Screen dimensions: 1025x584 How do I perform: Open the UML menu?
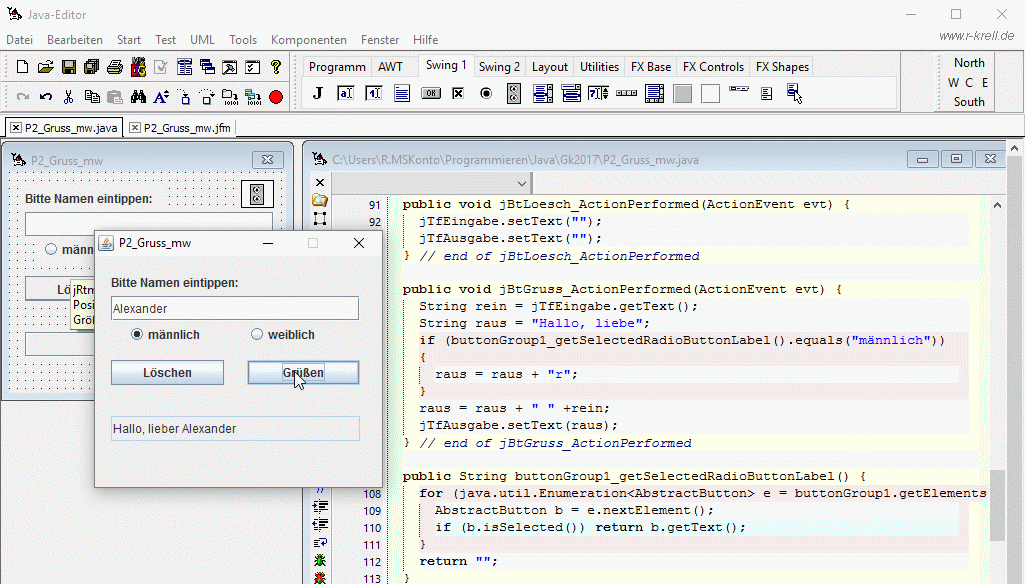(202, 40)
